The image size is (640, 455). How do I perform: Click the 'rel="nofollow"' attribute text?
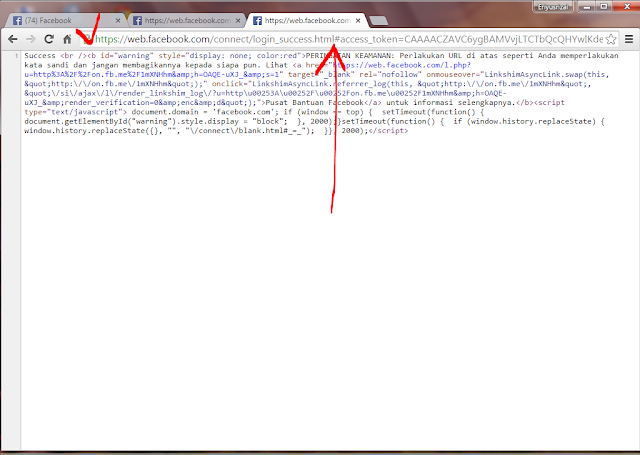tap(391, 74)
